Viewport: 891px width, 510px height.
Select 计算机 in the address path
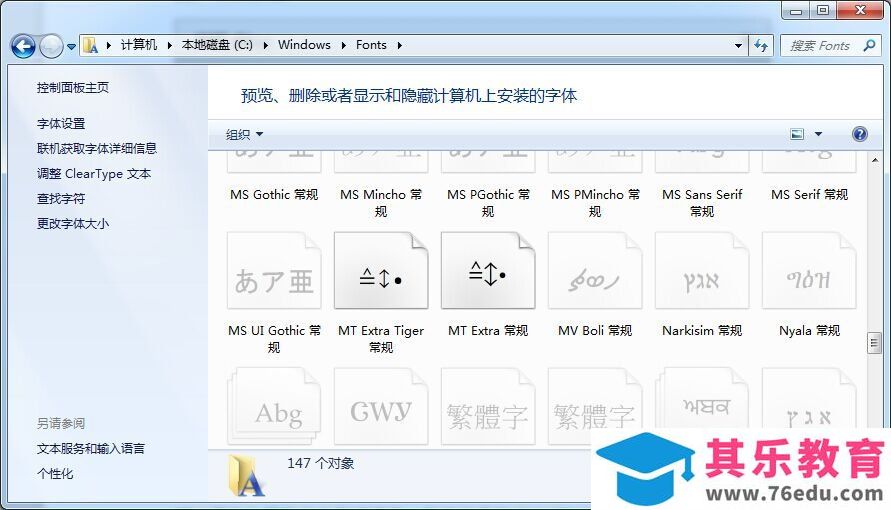click(x=139, y=45)
